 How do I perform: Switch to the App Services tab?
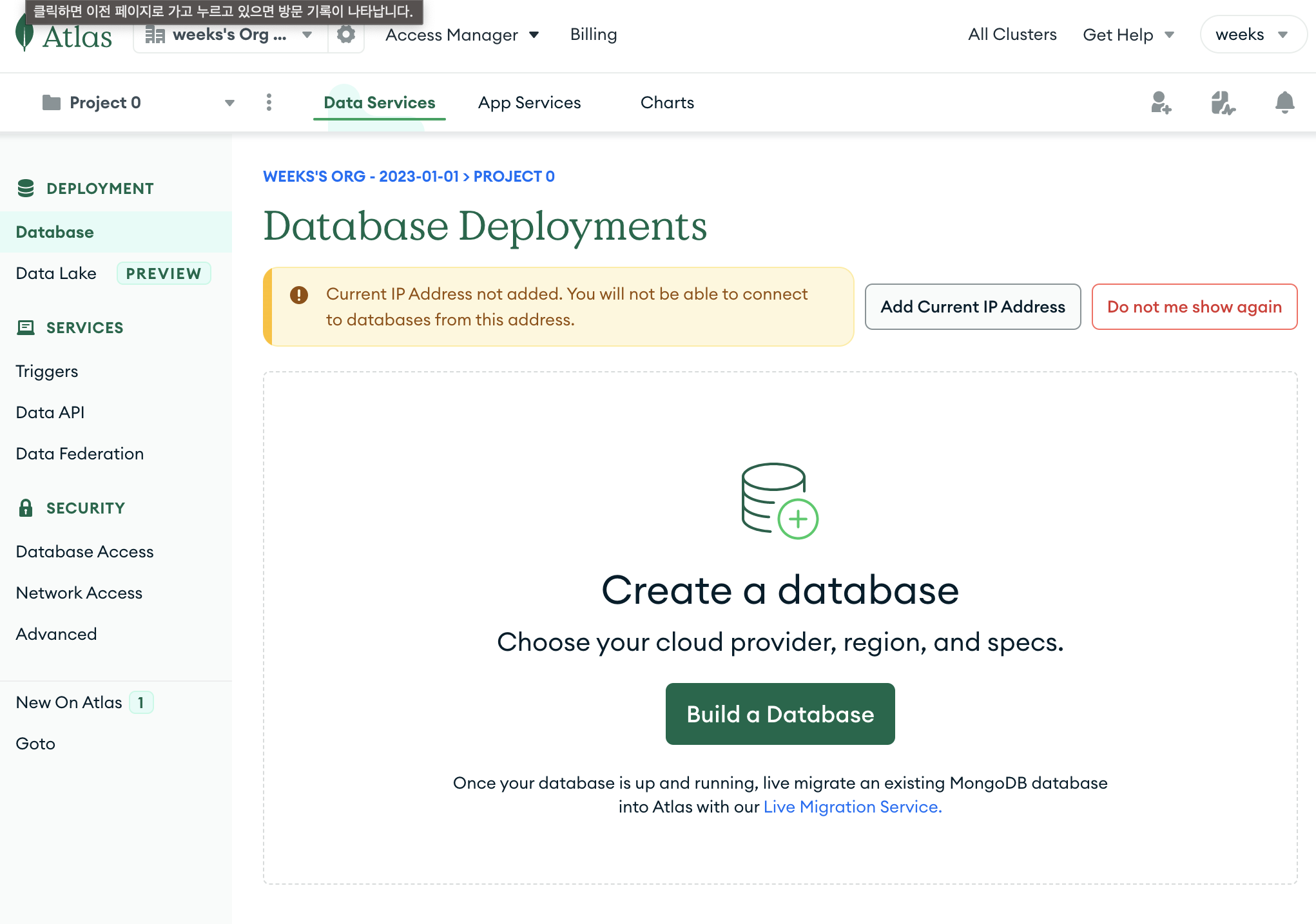530,102
